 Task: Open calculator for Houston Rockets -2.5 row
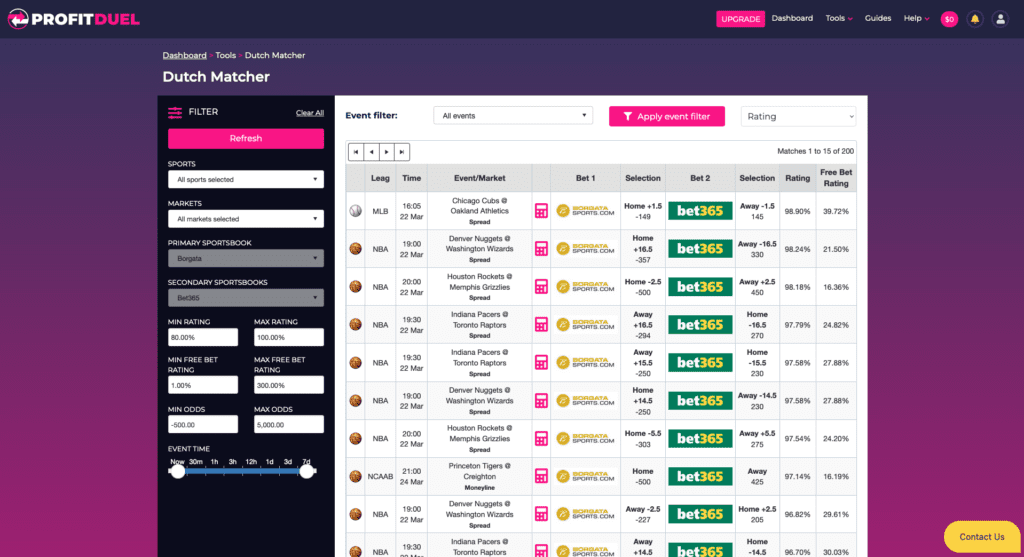point(541,287)
